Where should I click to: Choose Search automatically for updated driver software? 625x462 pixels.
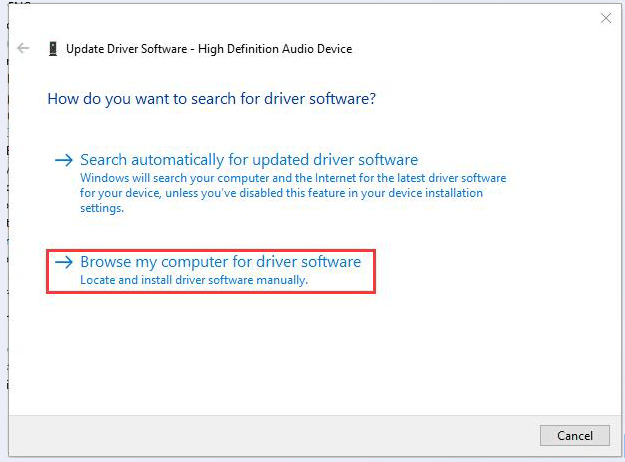[x=249, y=160]
